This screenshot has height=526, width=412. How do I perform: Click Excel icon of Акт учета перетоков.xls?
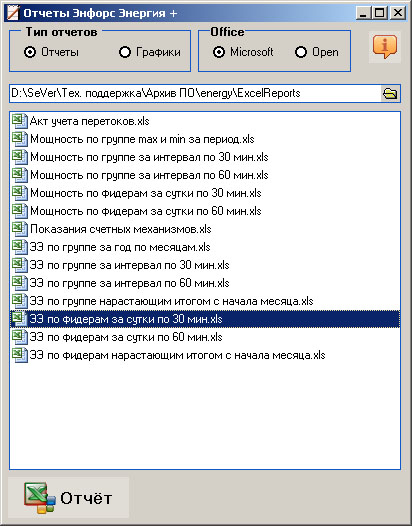(20, 121)
